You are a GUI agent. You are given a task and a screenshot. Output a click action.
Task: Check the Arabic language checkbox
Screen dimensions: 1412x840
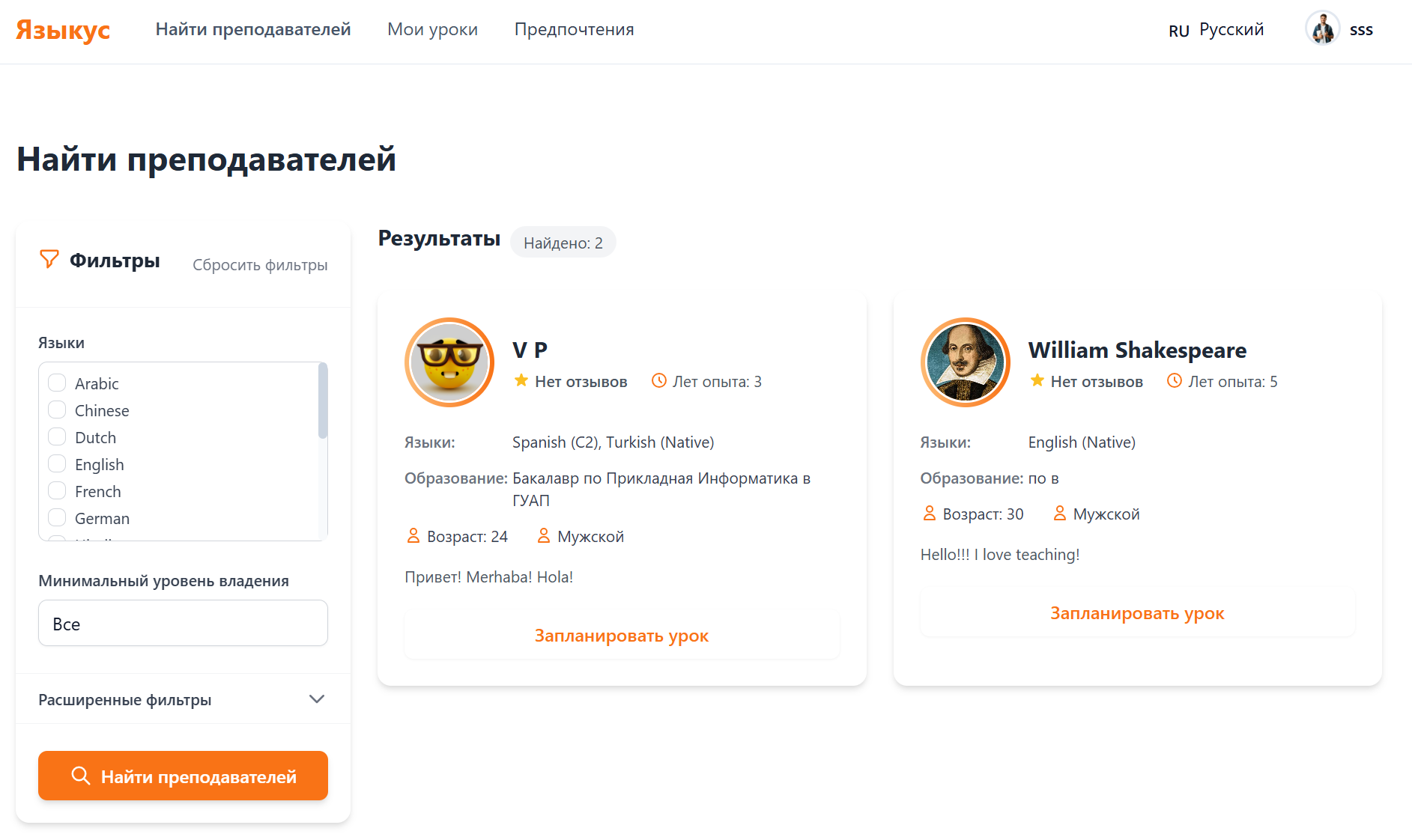[57, 383]
